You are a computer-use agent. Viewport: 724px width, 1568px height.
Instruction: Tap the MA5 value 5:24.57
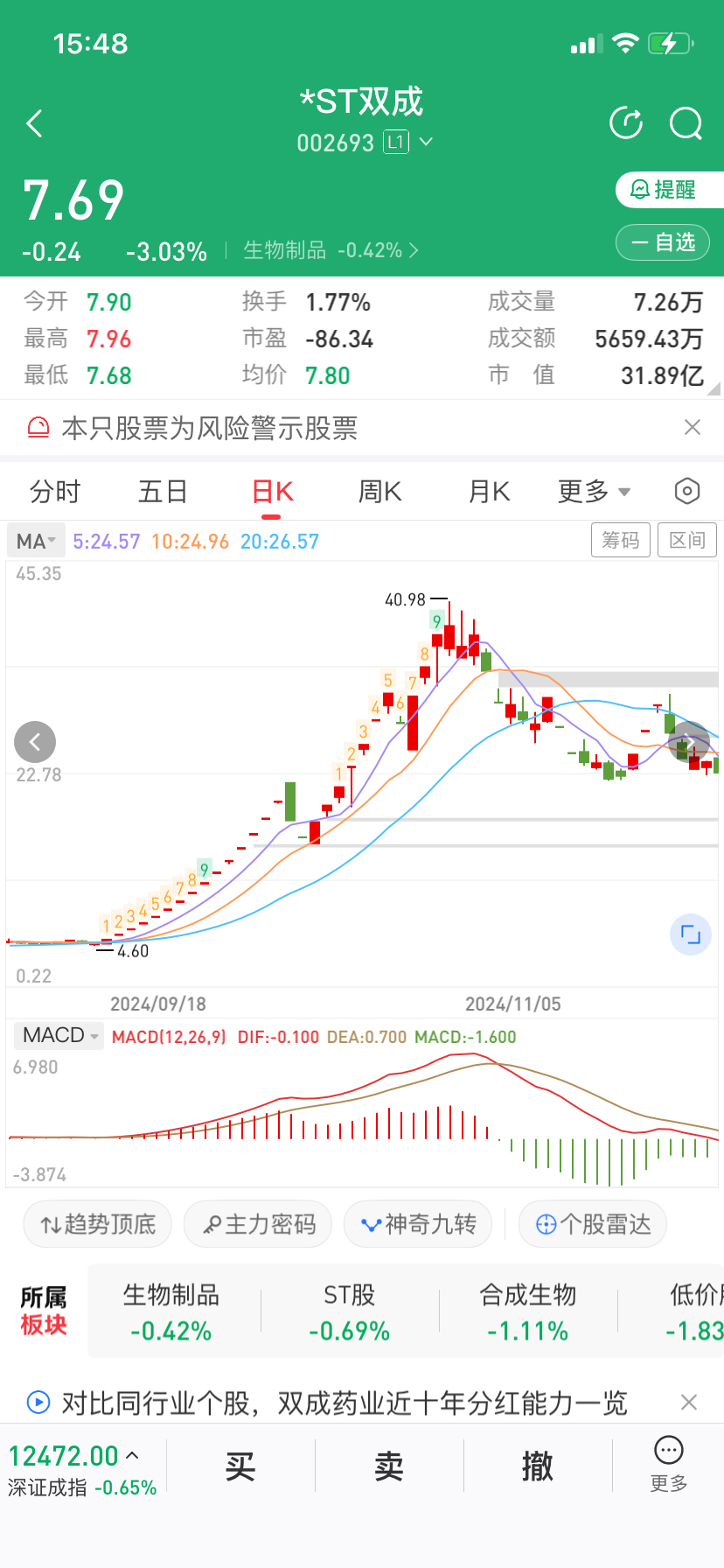[x=107, y=542]
